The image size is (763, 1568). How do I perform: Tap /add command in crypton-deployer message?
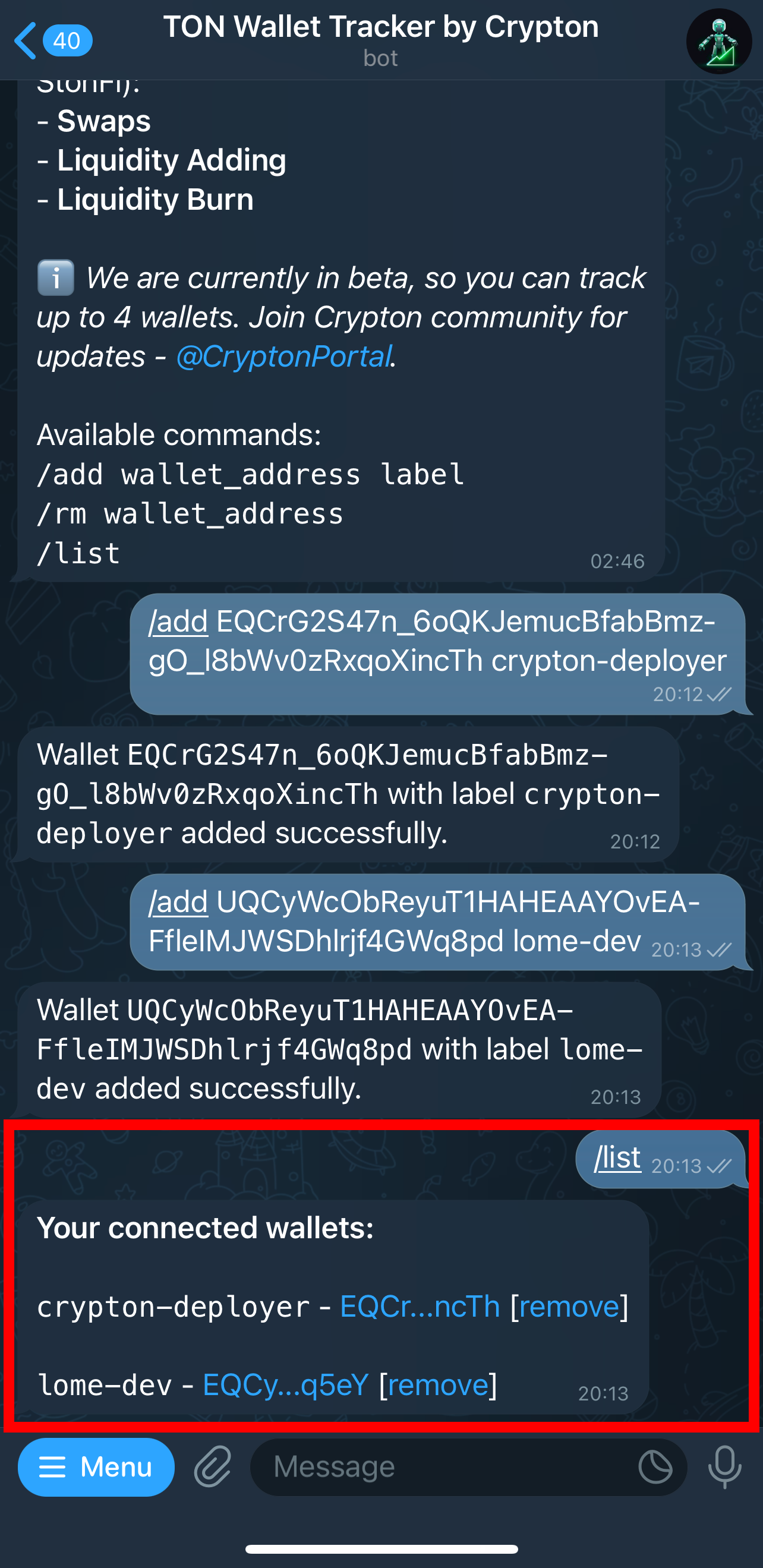point(178,622)
